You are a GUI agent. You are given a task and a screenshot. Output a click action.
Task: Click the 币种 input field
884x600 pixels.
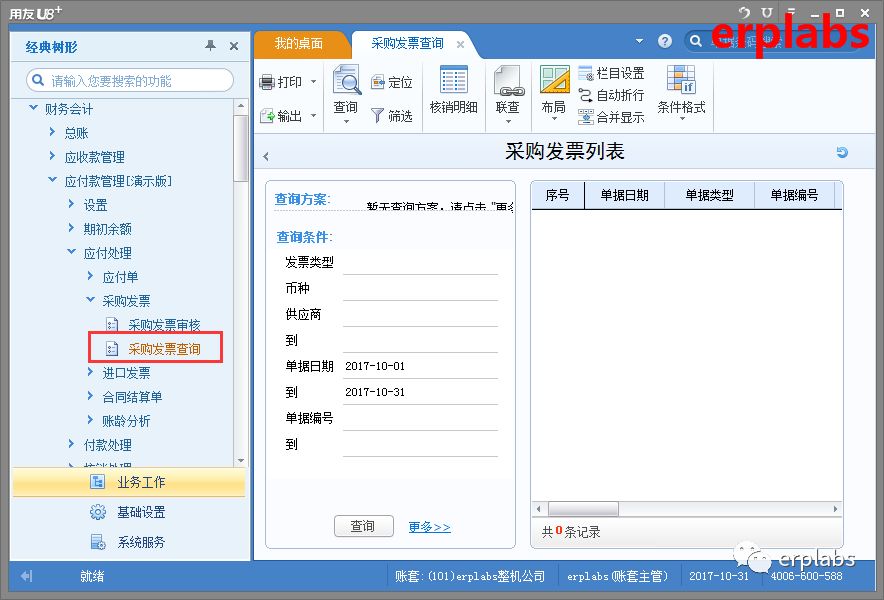click(x=421, y=289)
